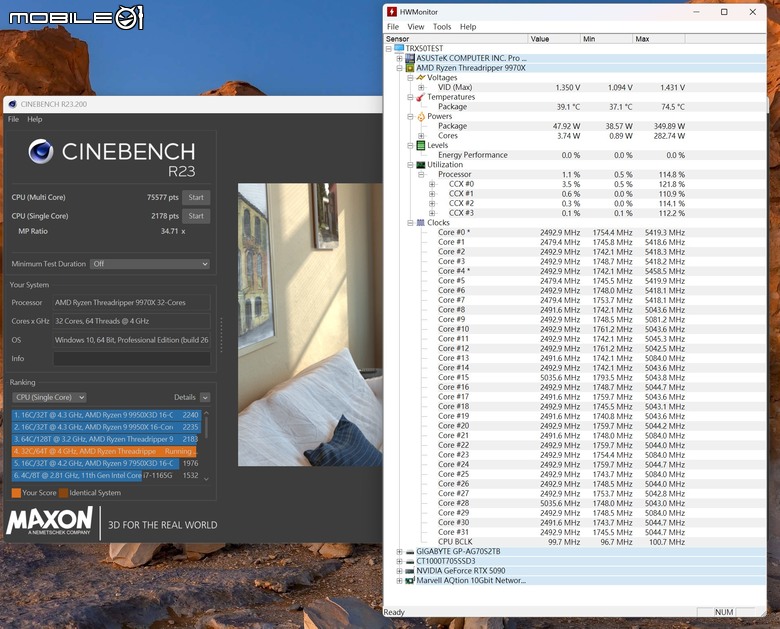Viewport: 780px width, 629px height.
Task: Click the NVIDIA GeForce RTX 5090 icon
Action: [409, 571]
